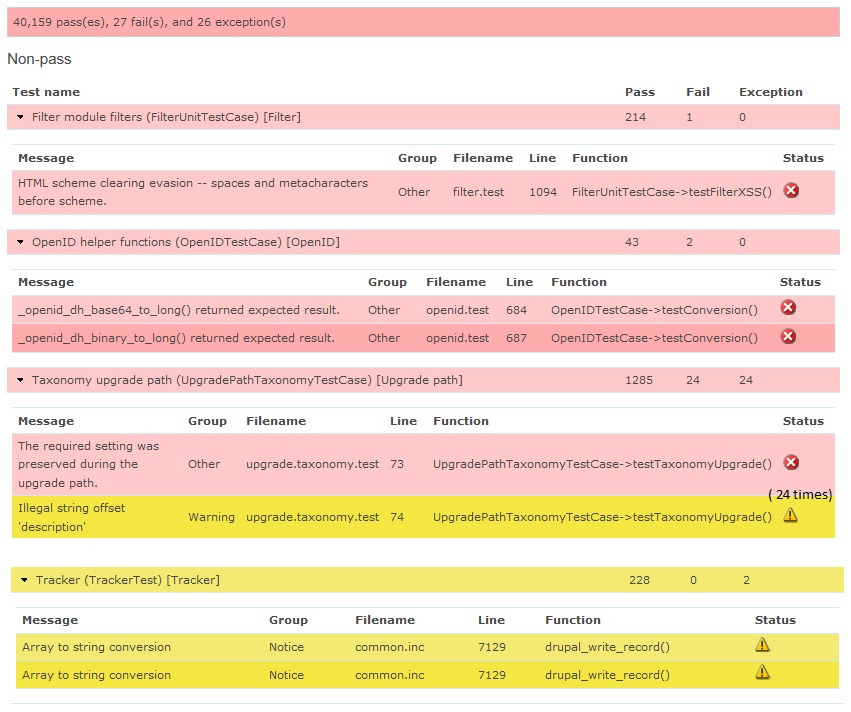Collapse Filter module filters section triangle
The image size is (851, 712).
pos(20,117)
